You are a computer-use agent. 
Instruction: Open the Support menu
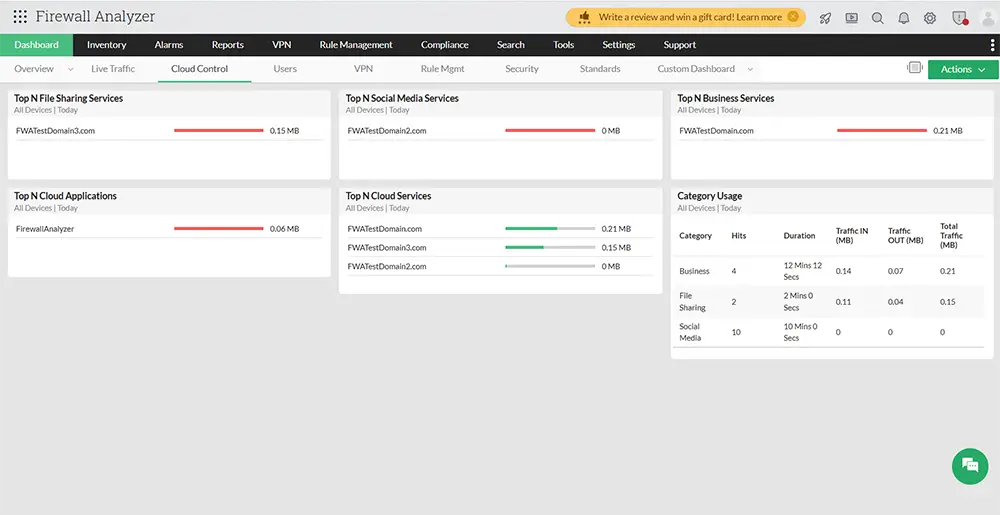(x=679, y=45)
